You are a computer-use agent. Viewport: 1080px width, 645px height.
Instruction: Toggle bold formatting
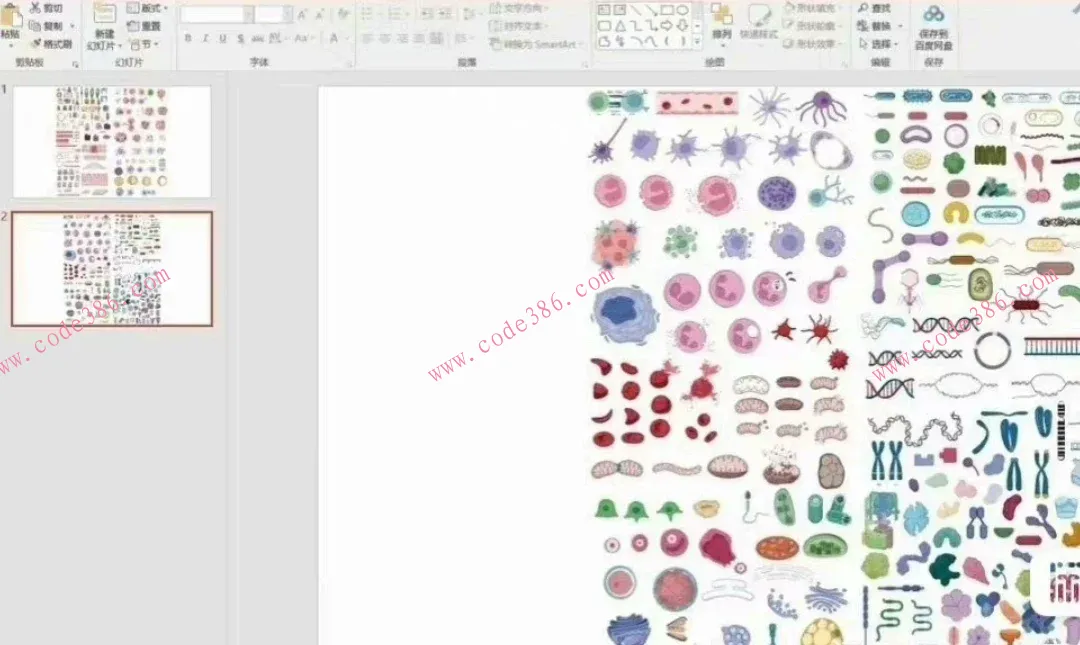coord(187,39)
